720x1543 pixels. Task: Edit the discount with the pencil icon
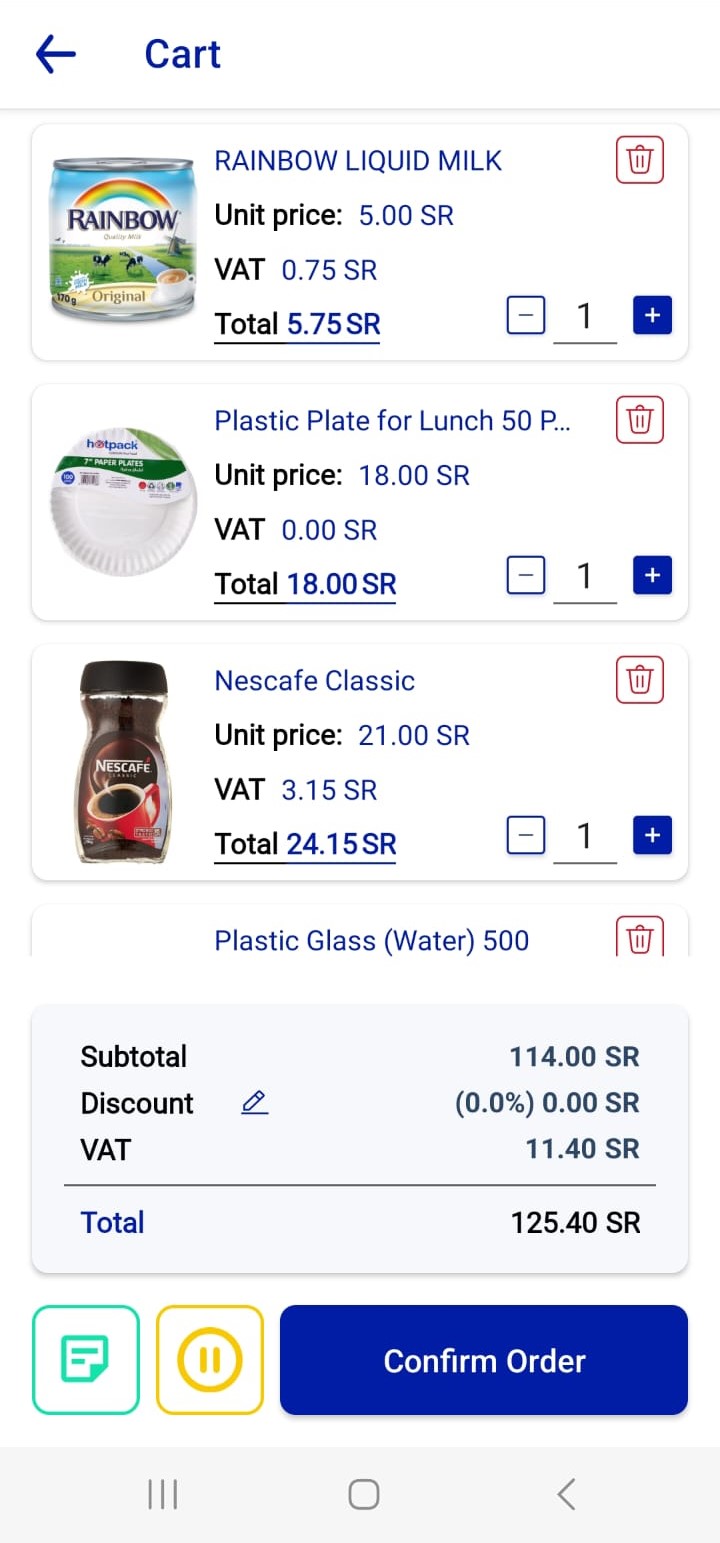pyautogui.click(x=255, y=1103)
